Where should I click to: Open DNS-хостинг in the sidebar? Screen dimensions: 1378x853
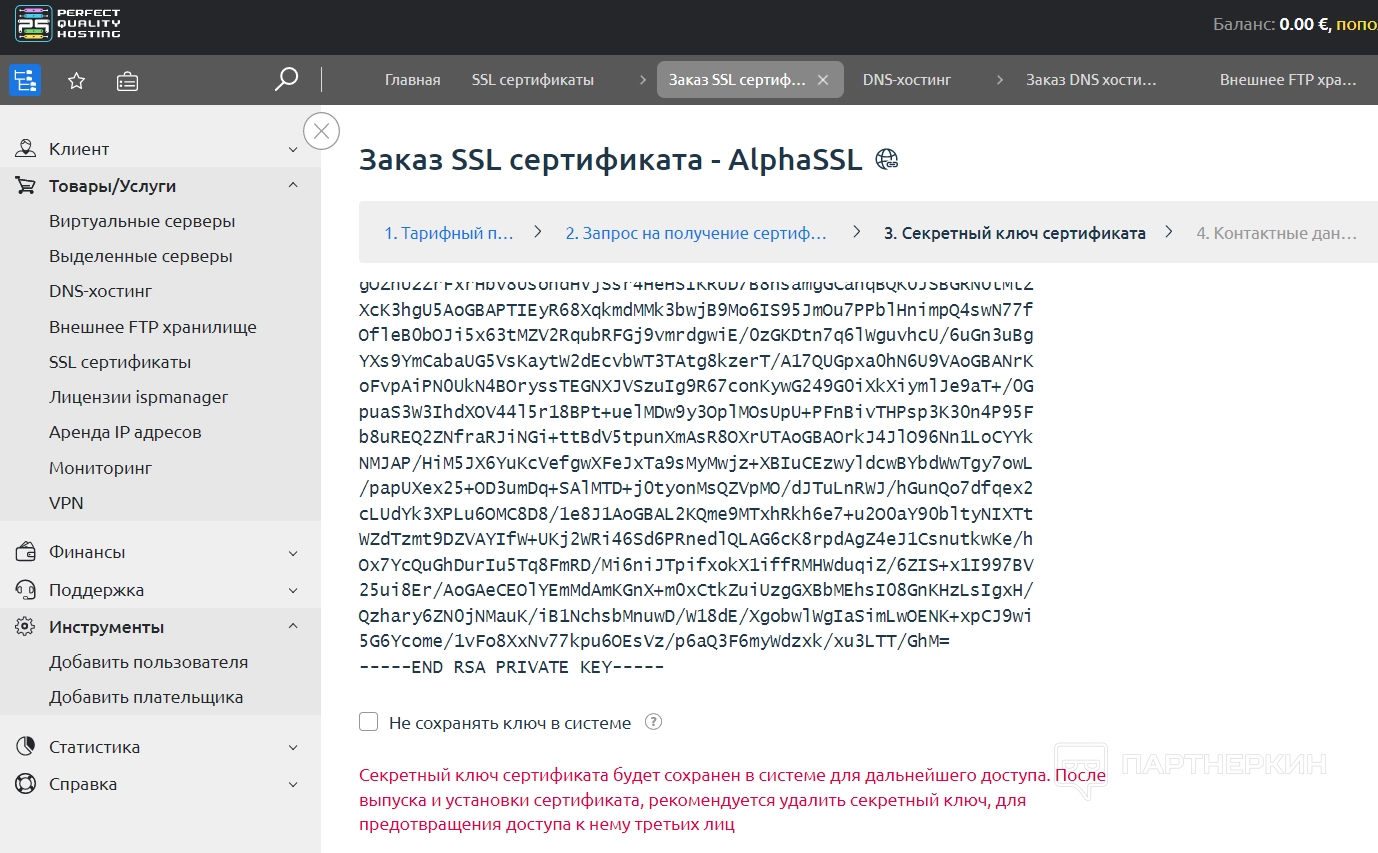coord(101,291)
